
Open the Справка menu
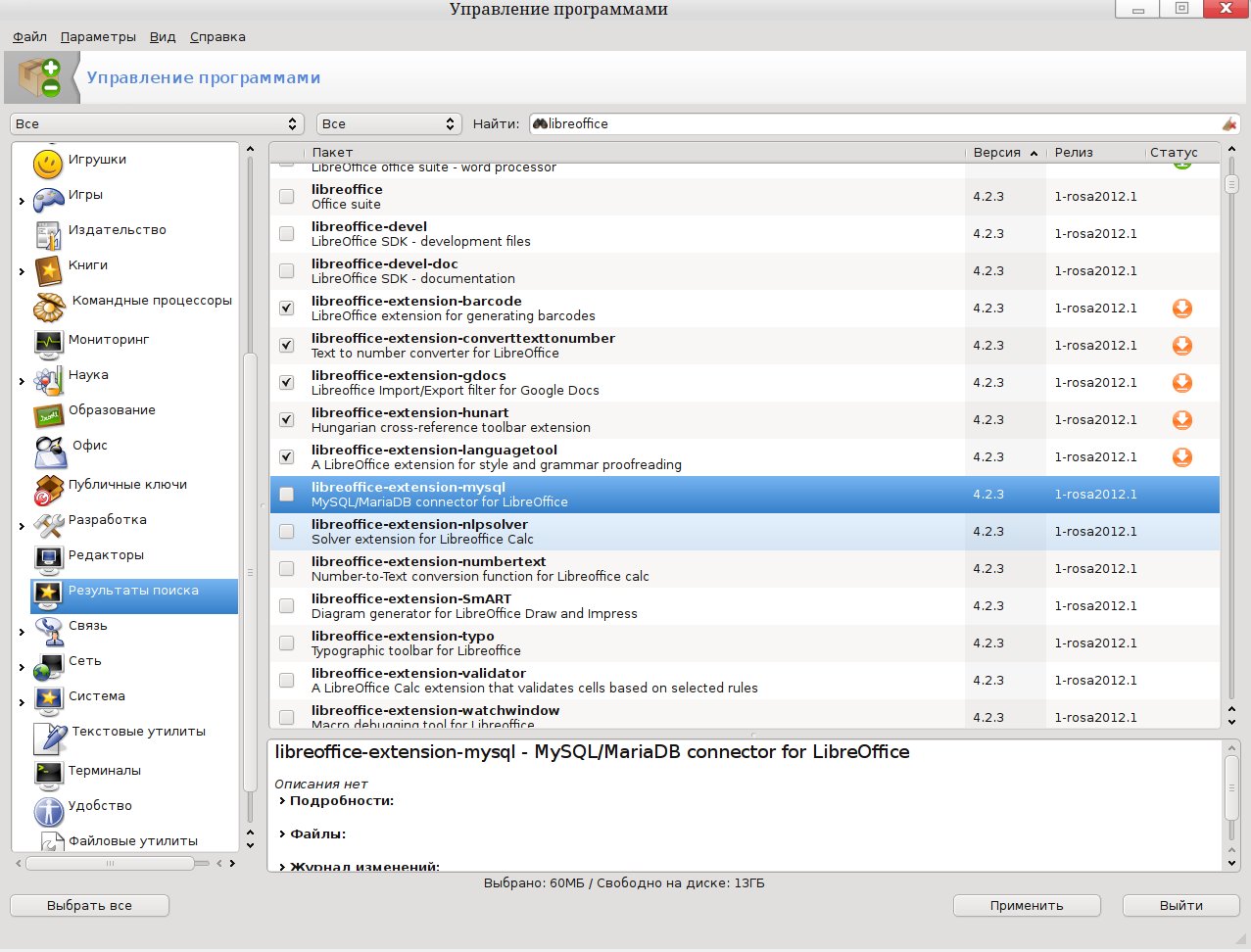217,37
